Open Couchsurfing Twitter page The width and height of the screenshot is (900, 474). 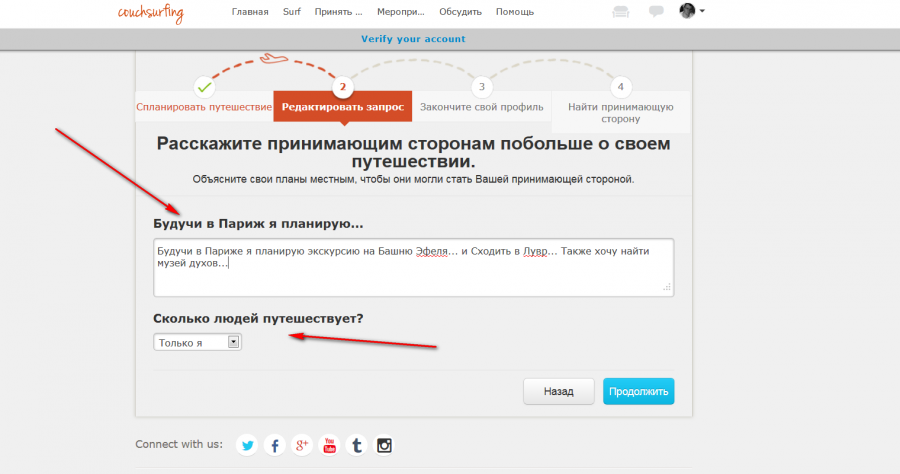[247, 445]
